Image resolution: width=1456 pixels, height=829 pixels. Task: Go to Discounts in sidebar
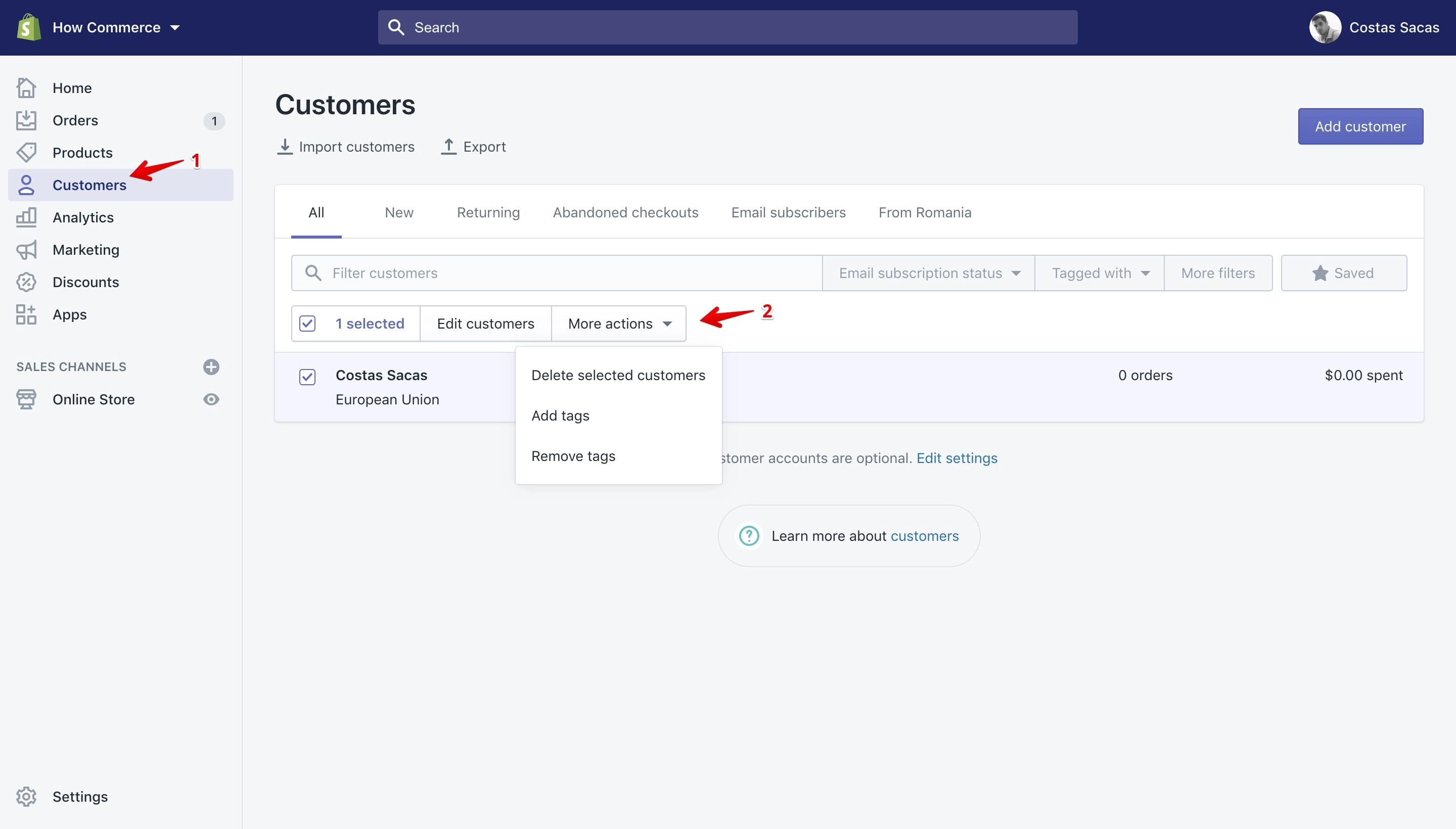point(86,283)
